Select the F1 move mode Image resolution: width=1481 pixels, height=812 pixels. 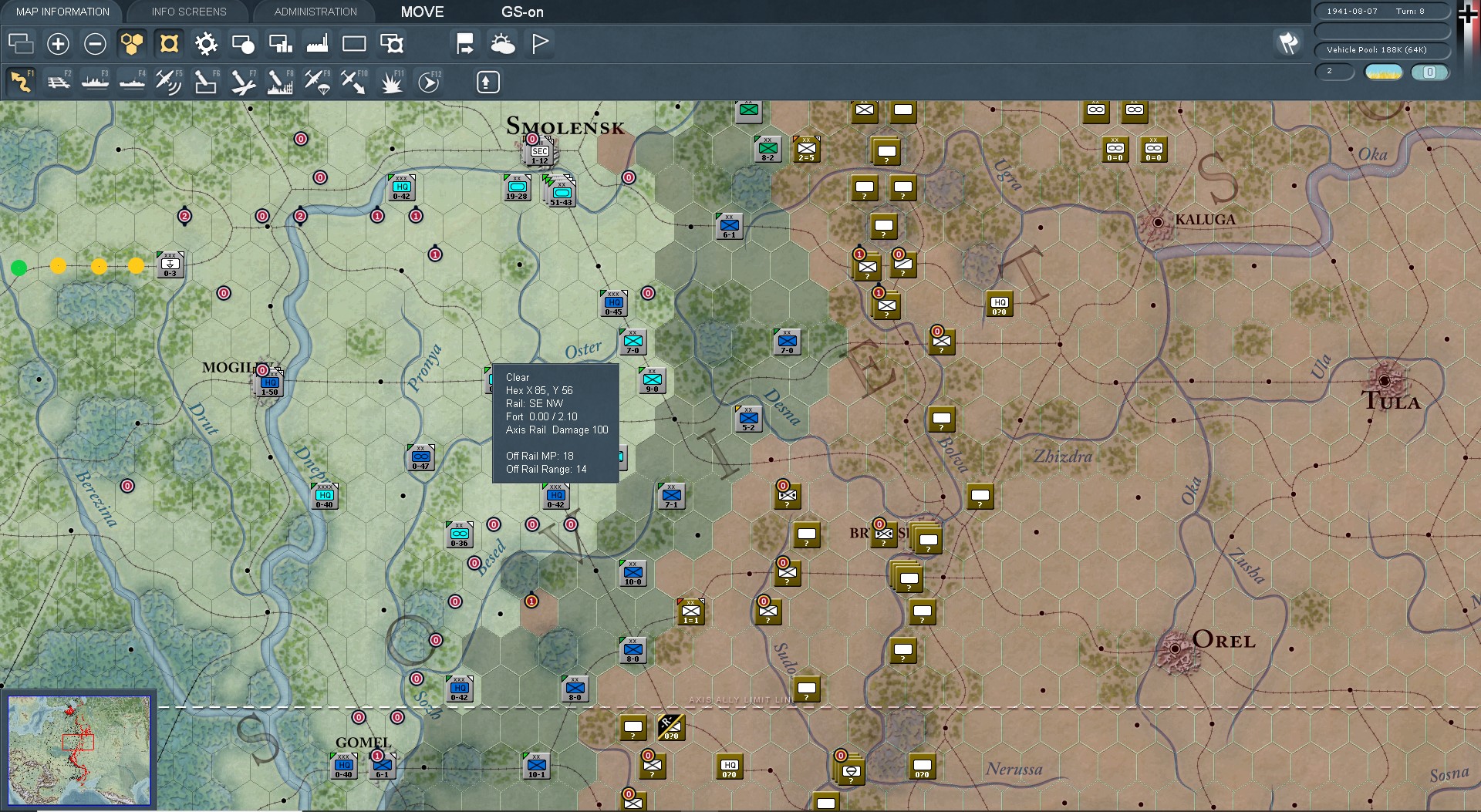[21, 82]
